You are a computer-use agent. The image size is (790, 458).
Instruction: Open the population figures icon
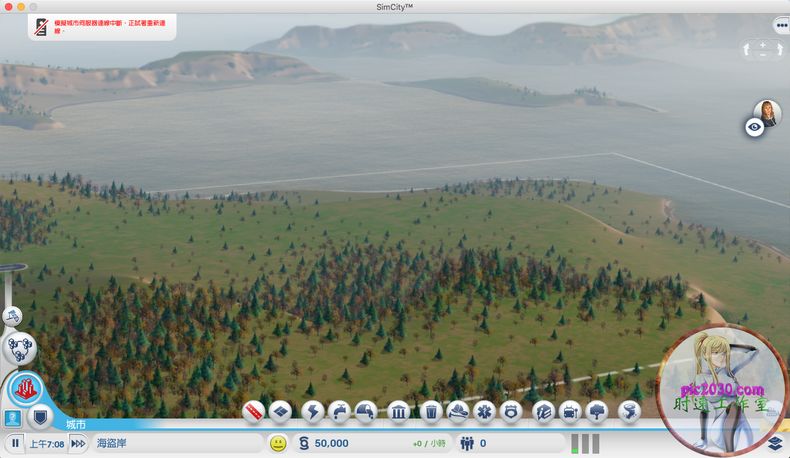(x=467, y=443)
